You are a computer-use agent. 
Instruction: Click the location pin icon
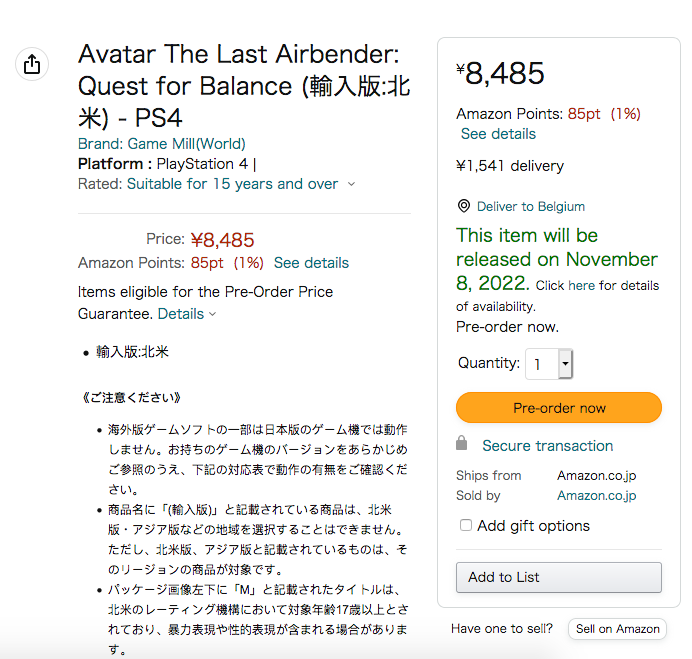click(x=463, y=206)
